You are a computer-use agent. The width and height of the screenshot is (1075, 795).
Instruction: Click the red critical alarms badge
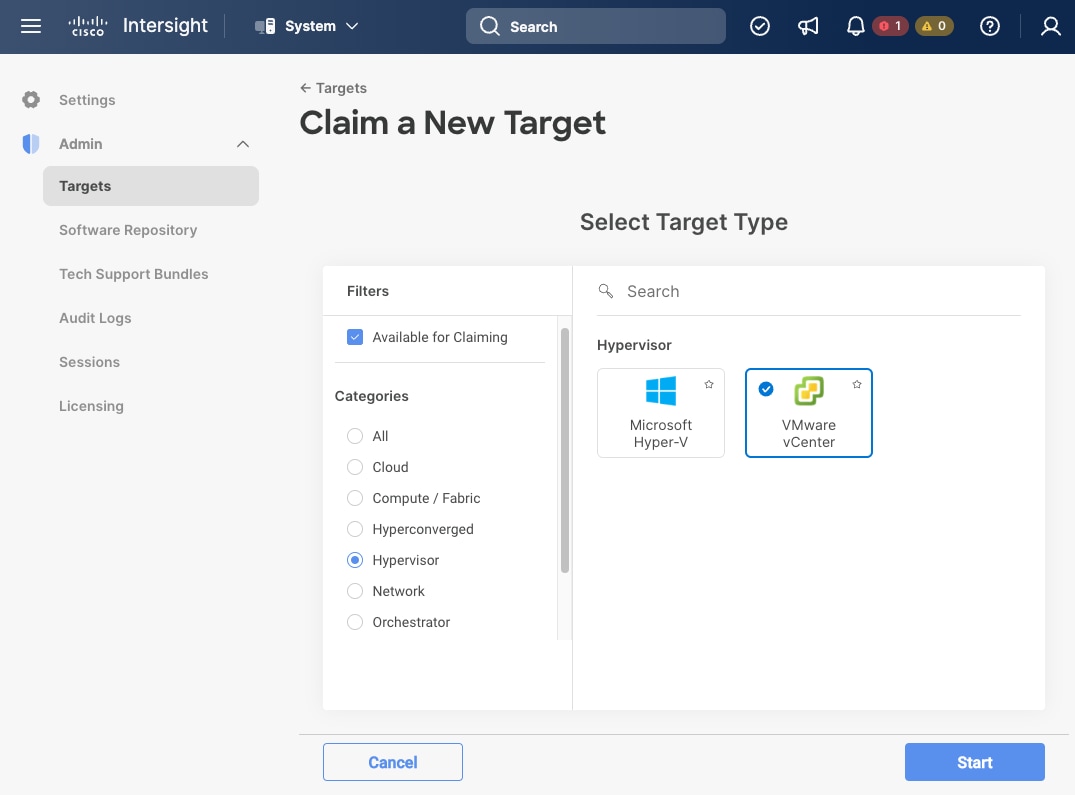pyautogui.click(x=891, y=26)
